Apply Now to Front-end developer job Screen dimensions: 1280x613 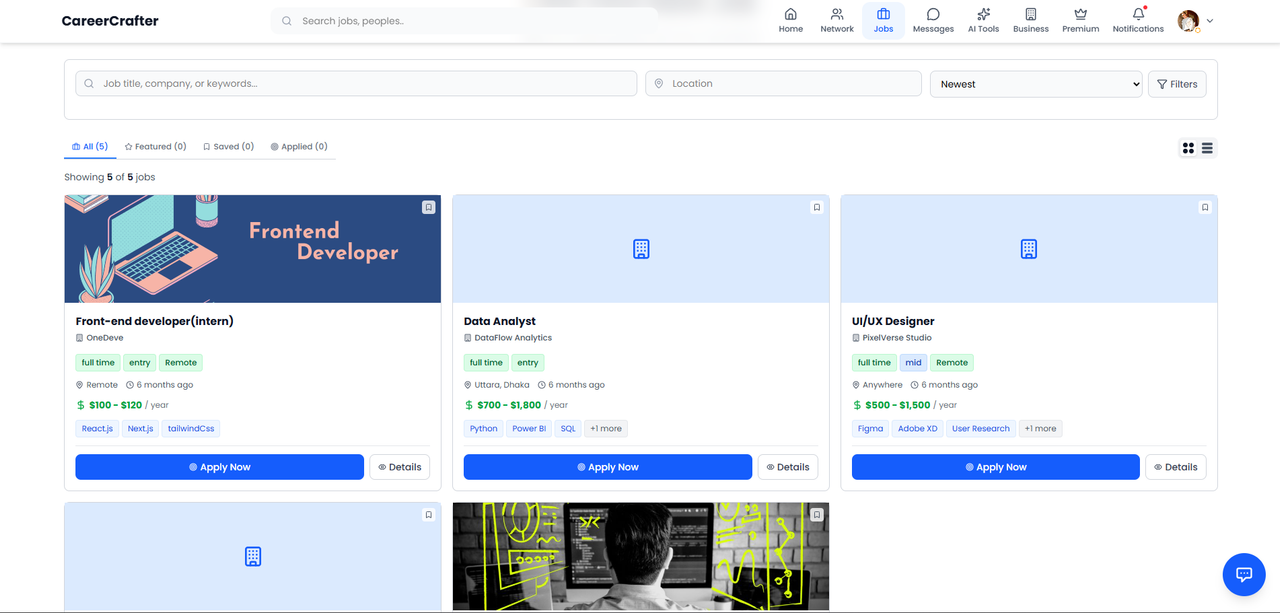pyautogui.click(x=220, y=467)
